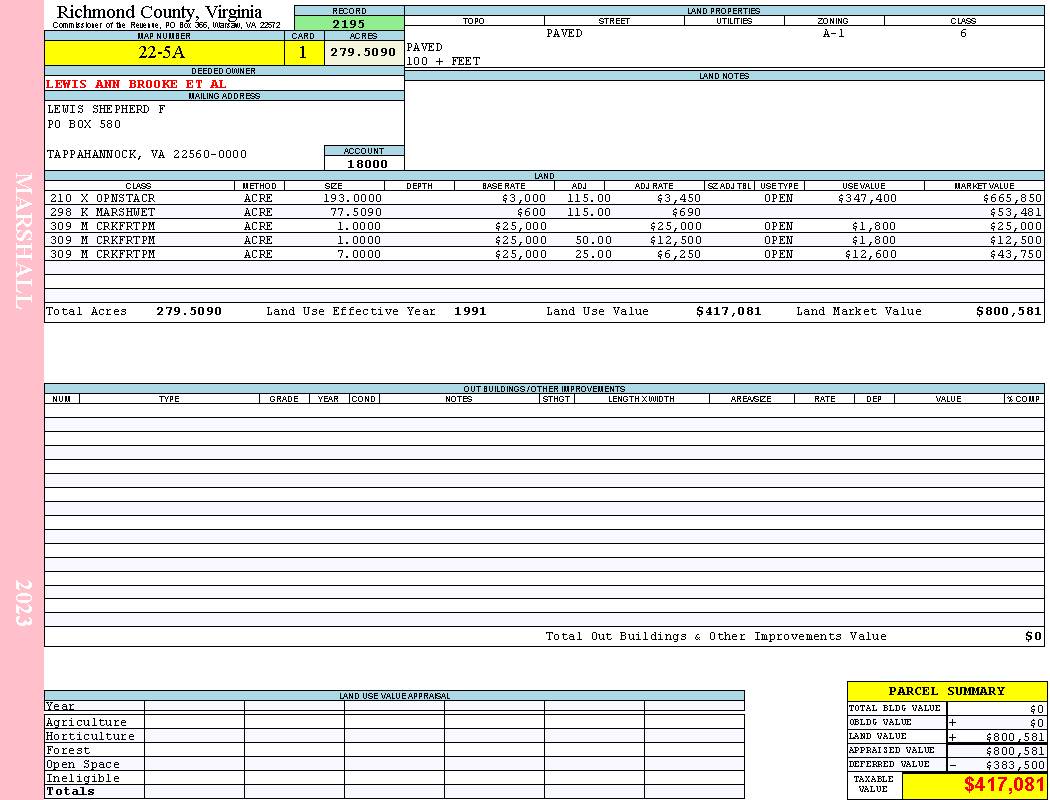Viewport: 1050px width, 800px height.
Task: Click the 2023 sidebar year
Action: (x=23, y=603)
